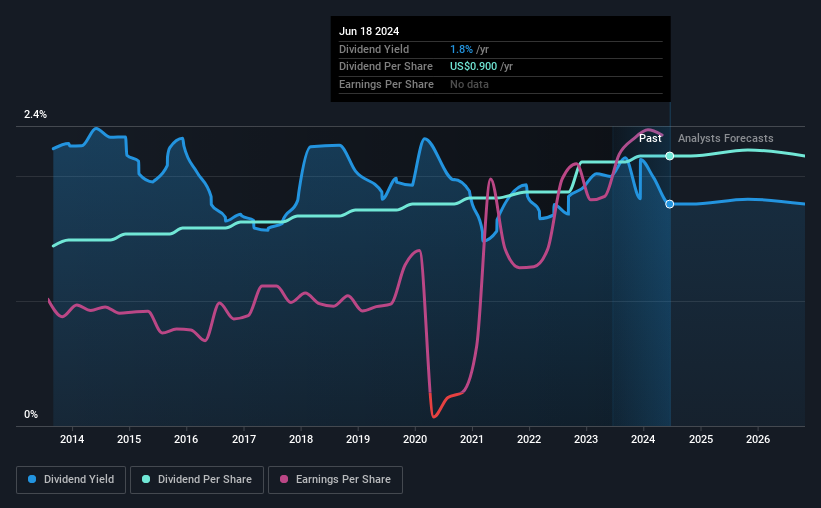Click the 1.8% dividend yield value
The width and height of the screenshot is (821, 508).
(461, 49)
